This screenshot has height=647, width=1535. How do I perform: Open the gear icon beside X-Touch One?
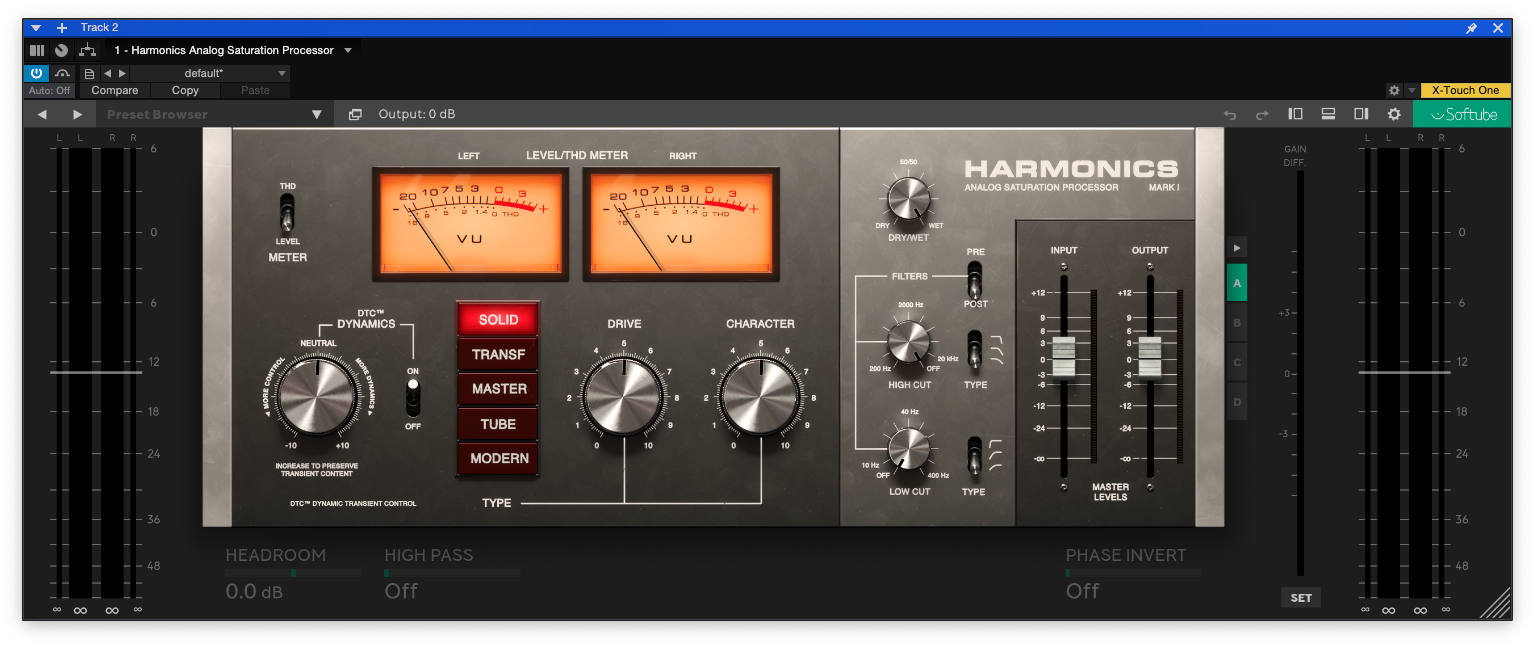pos(1394,90)
